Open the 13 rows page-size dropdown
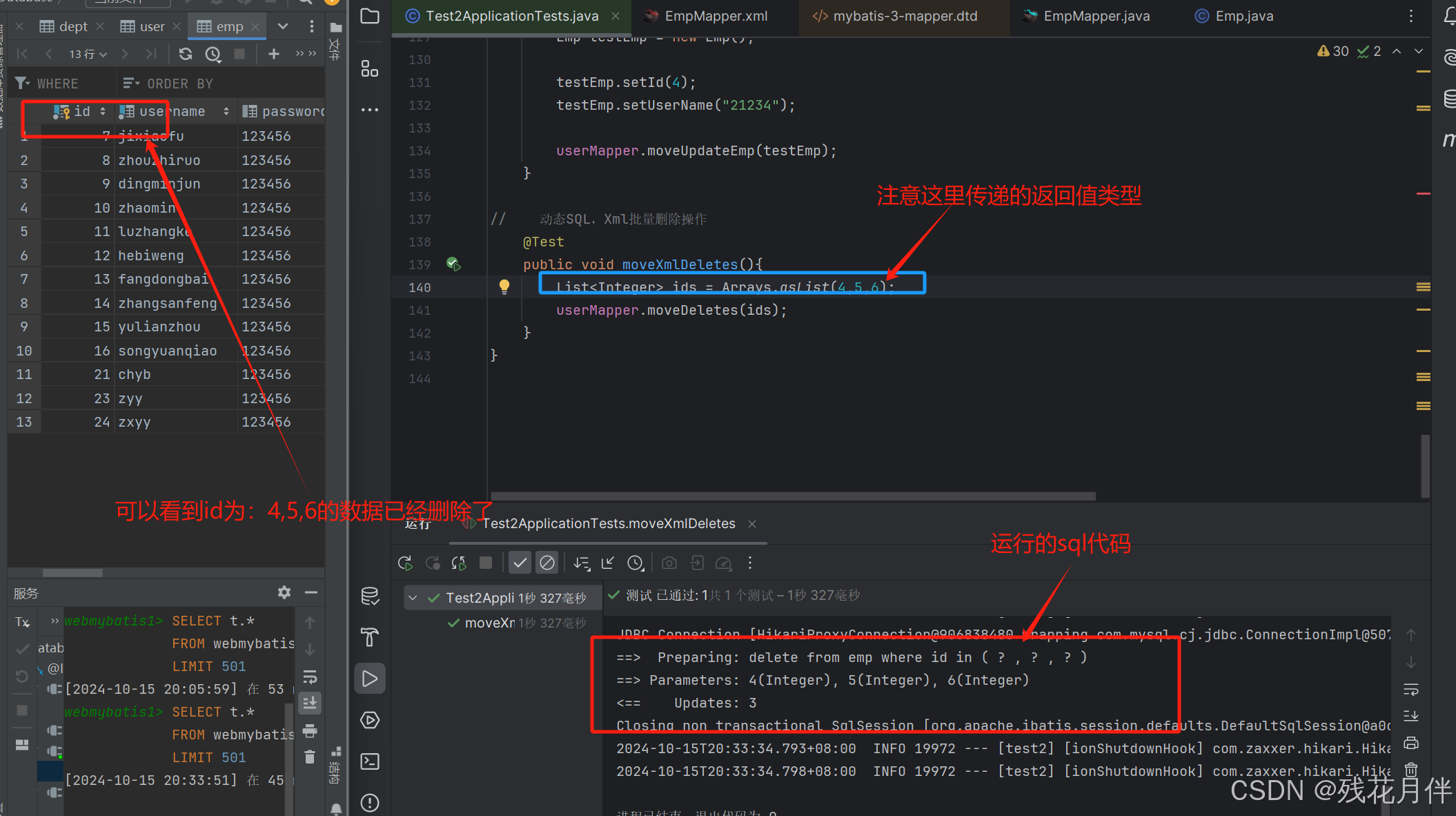The image size is (1456, 816). pyautogui.click(x=88, y=54)
